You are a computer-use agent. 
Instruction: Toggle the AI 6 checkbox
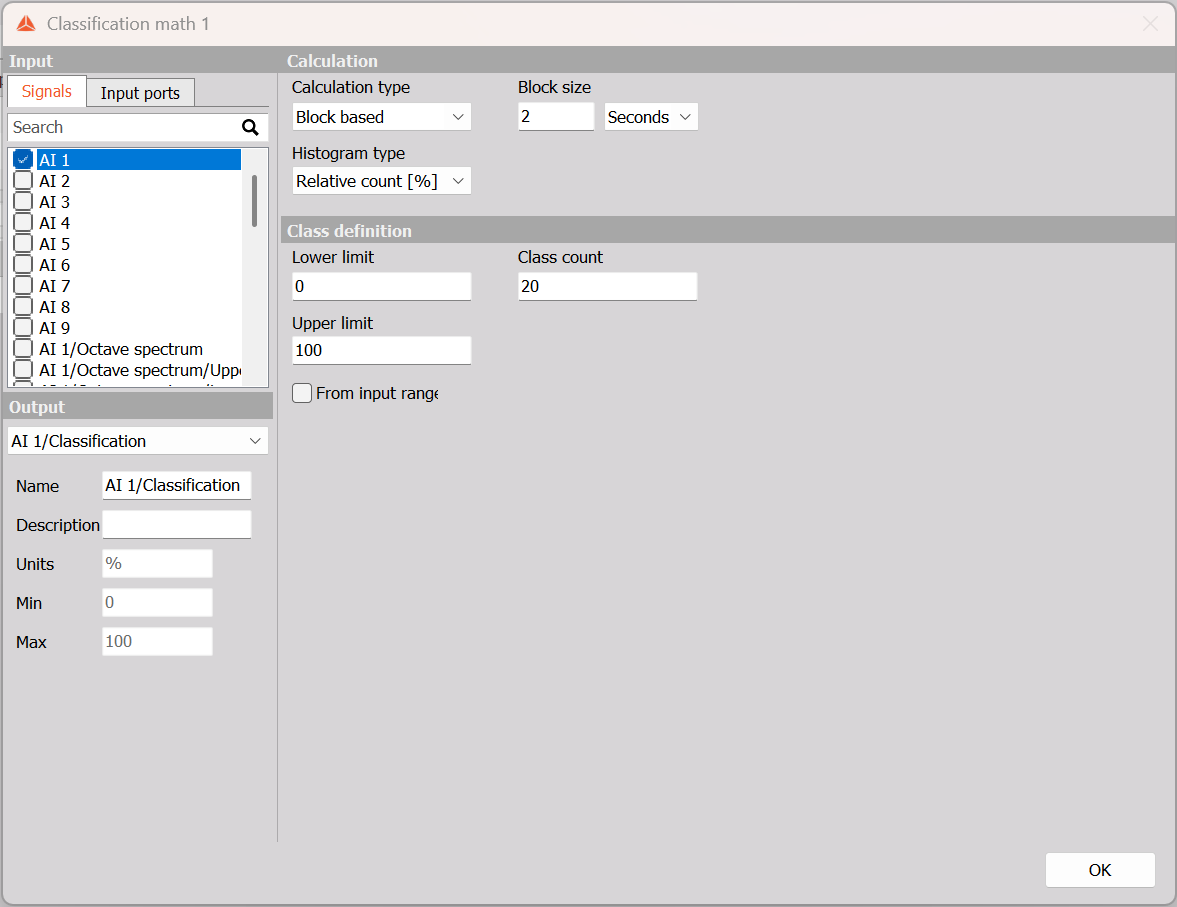click(23, 264)
